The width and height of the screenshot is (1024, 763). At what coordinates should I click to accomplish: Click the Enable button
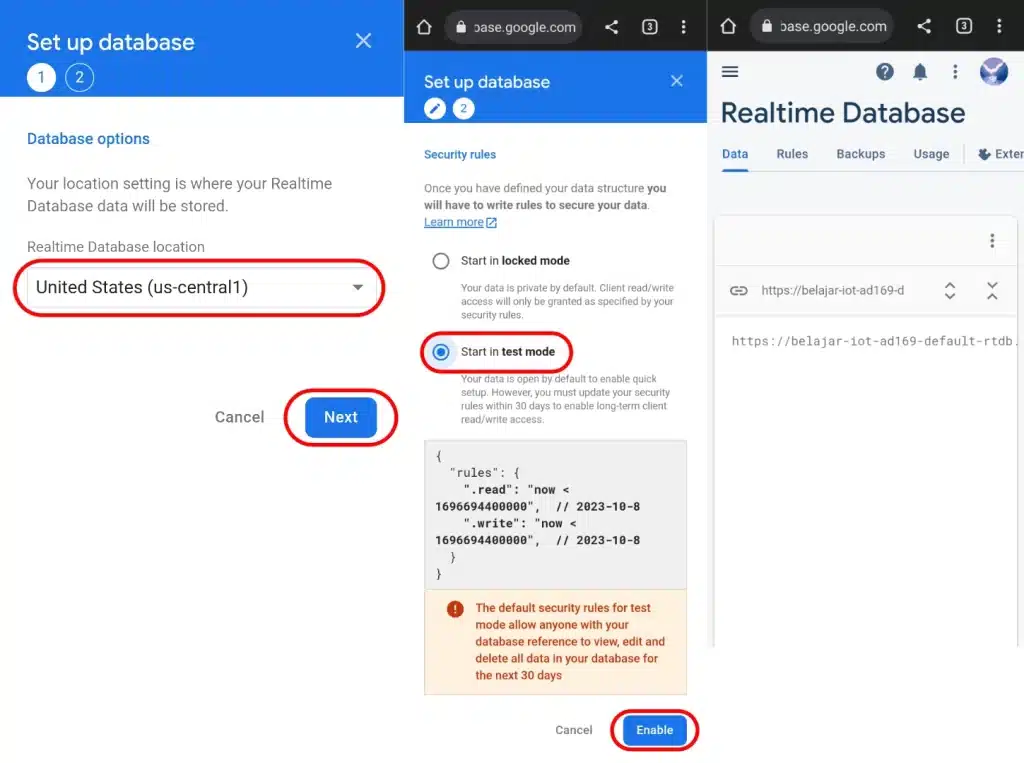click(x=655, y=730)
